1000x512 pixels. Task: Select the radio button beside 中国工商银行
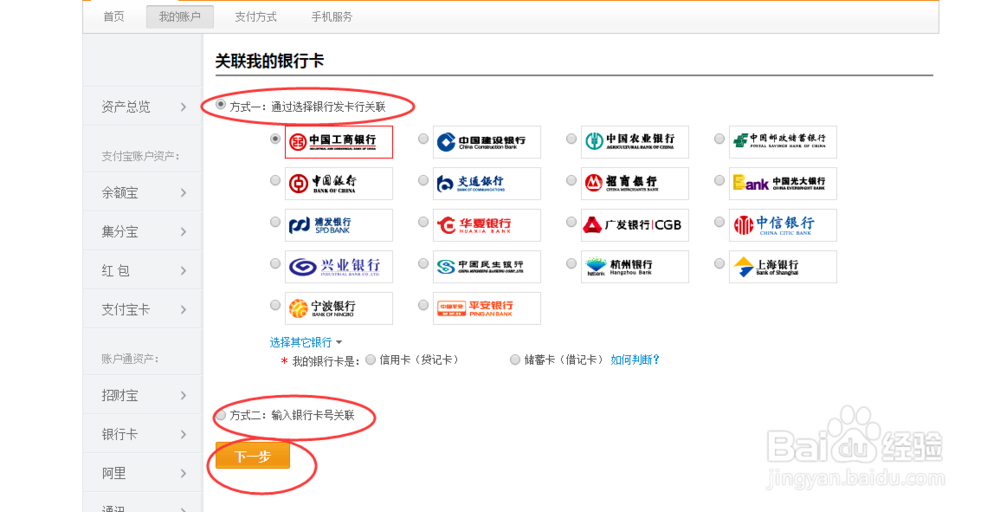pos(275,138)
